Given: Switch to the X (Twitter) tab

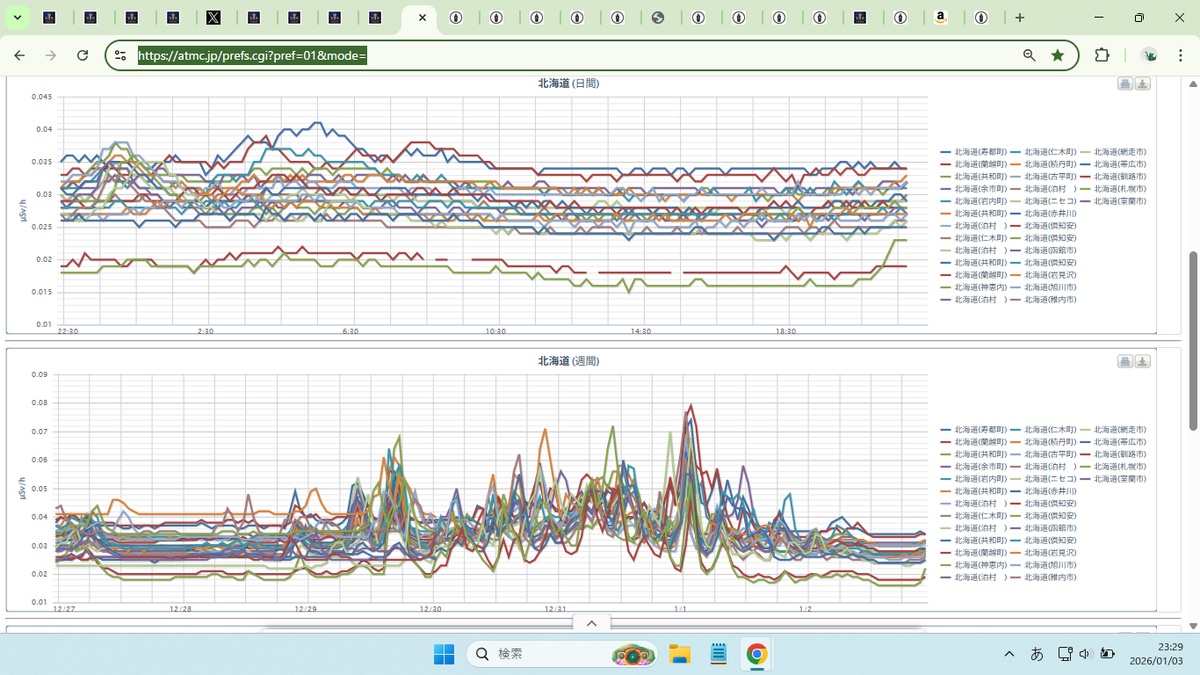Looking at the screenshot, I should pyautogui.click(x=213, y=17).
